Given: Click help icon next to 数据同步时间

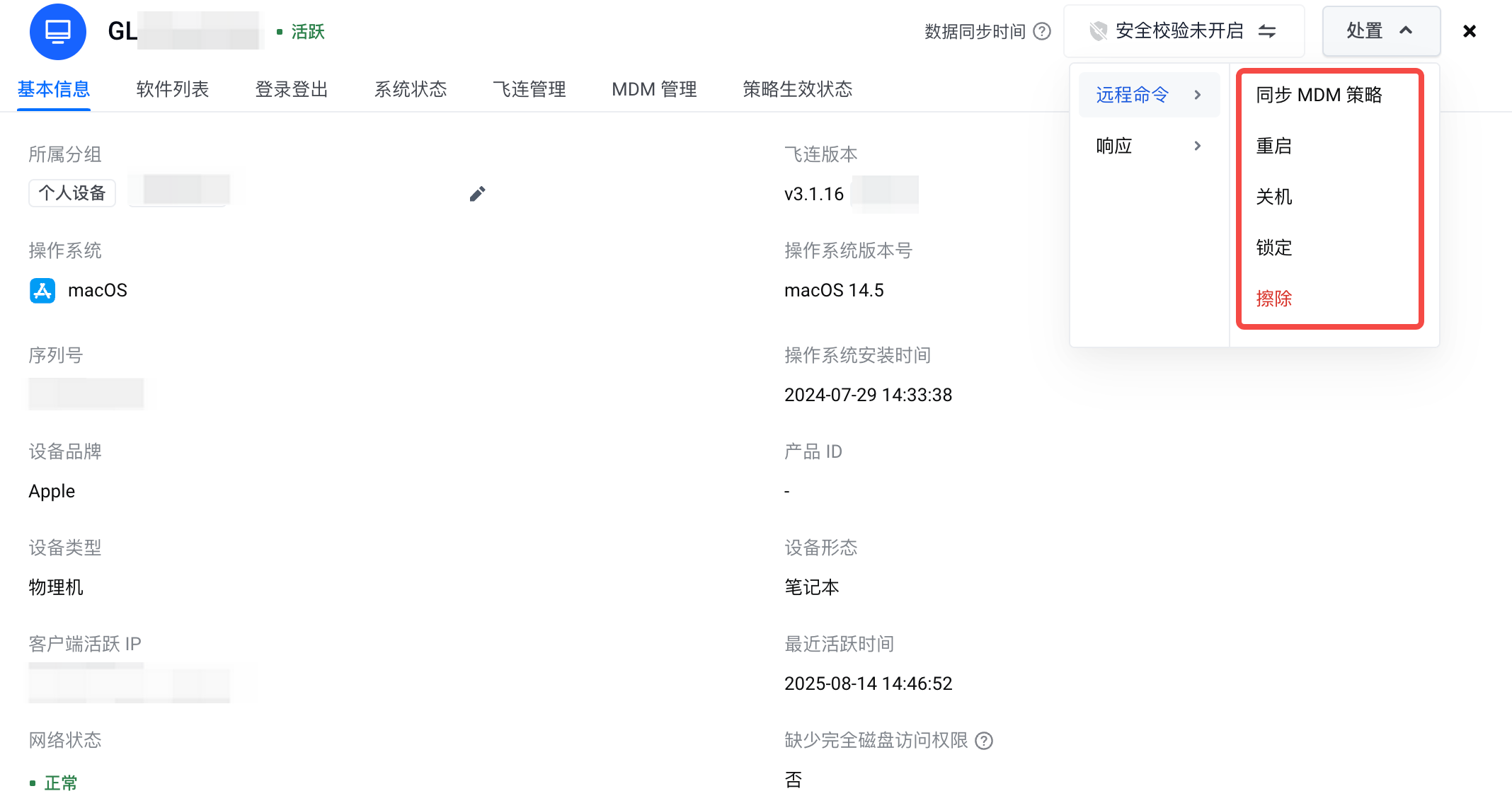Looking at the screenshot, I should click(1042, 31).
